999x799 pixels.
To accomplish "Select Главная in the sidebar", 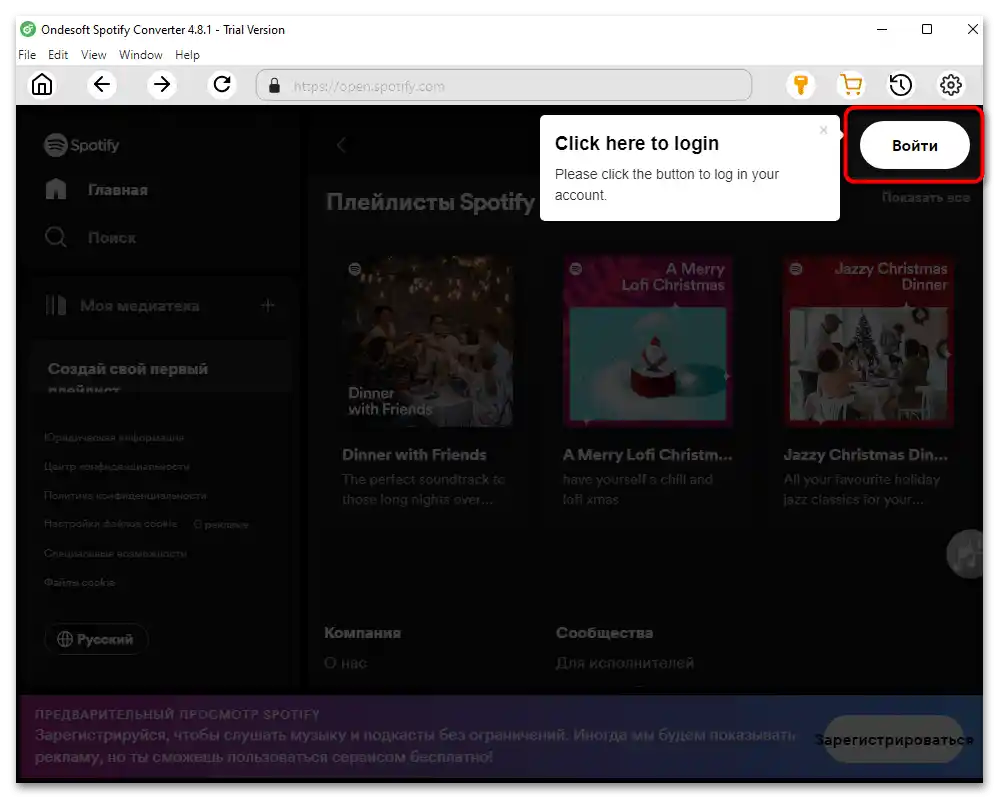I will (x=118, y=190).
